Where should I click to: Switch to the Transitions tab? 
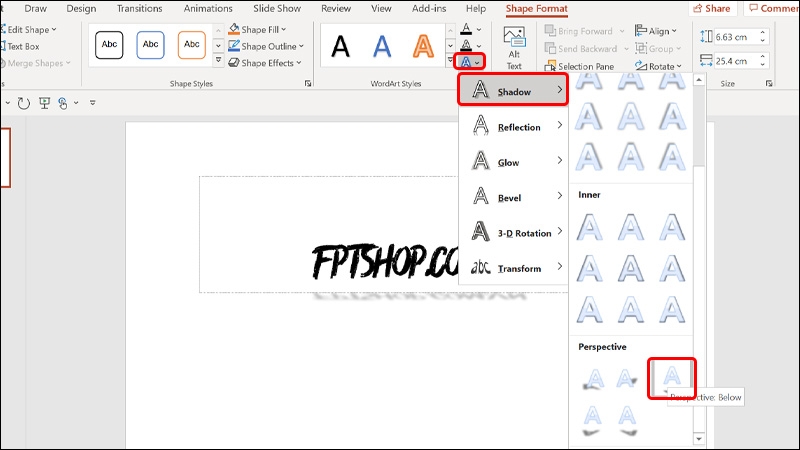[139, 9]
